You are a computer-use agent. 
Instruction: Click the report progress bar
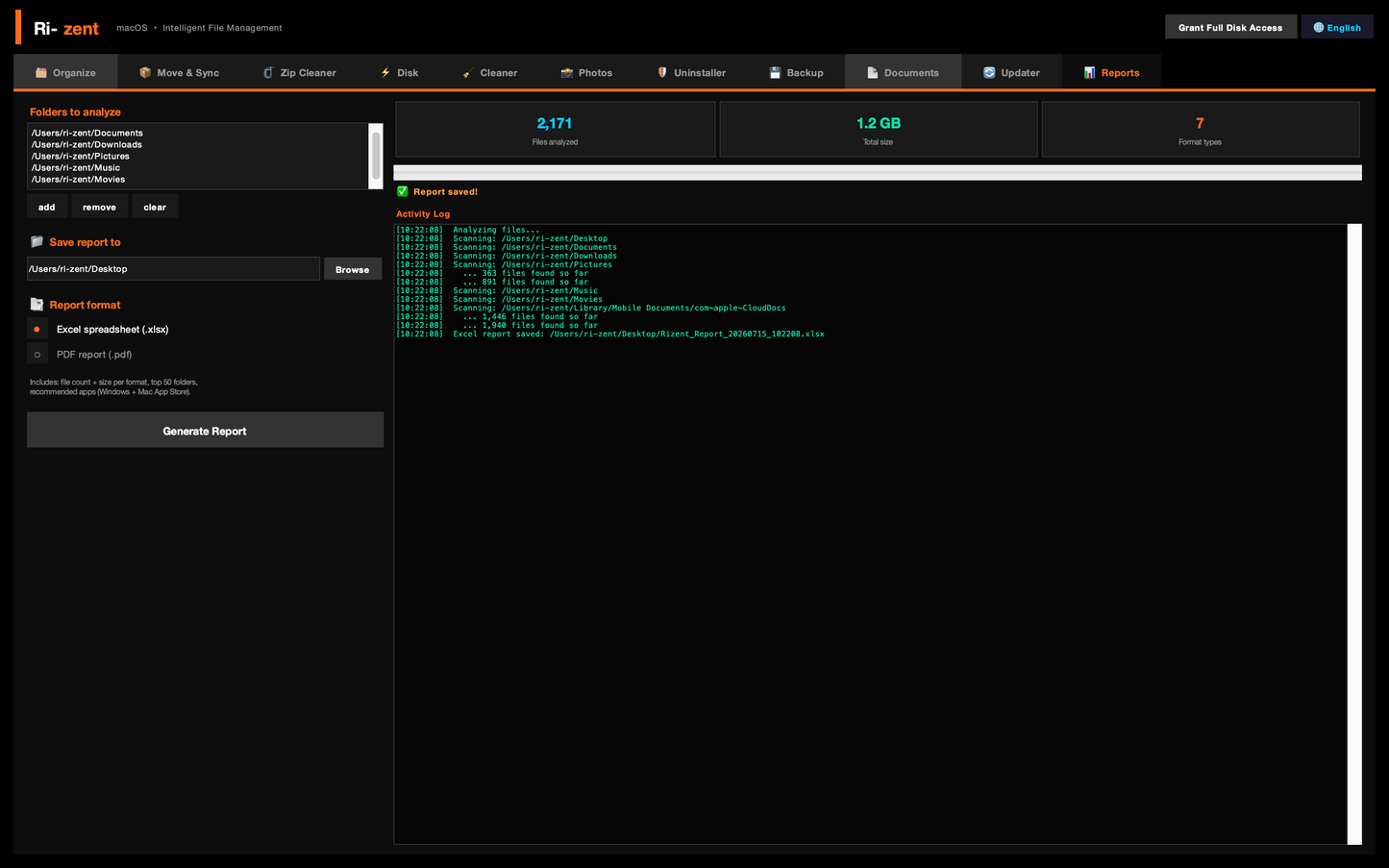click(878, 172)
